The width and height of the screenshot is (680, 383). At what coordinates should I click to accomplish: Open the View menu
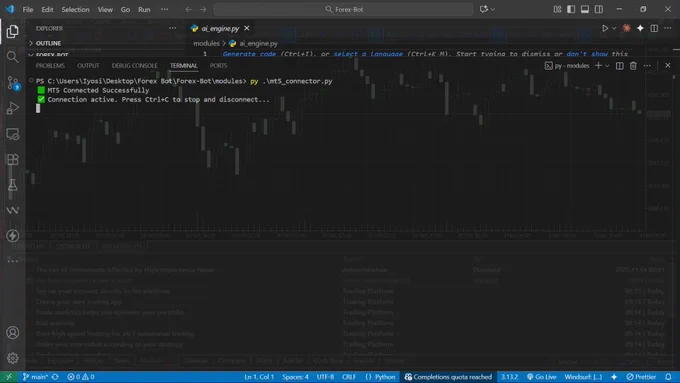(105, 9)
